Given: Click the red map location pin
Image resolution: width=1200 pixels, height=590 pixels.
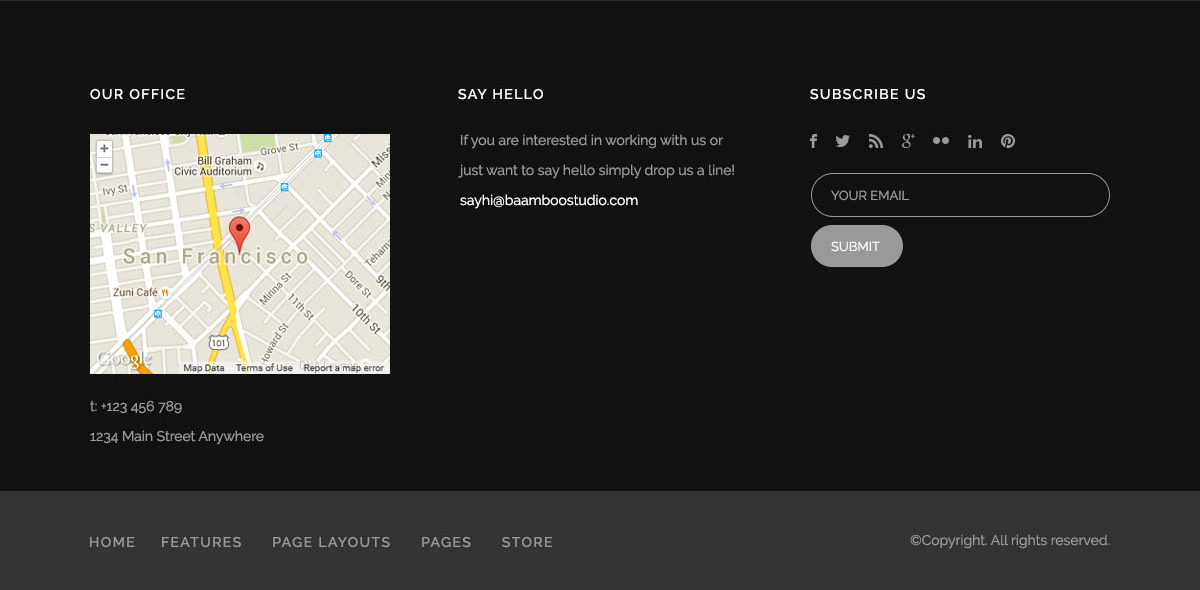Looking at the screenshot, I should tap(239, 231).
